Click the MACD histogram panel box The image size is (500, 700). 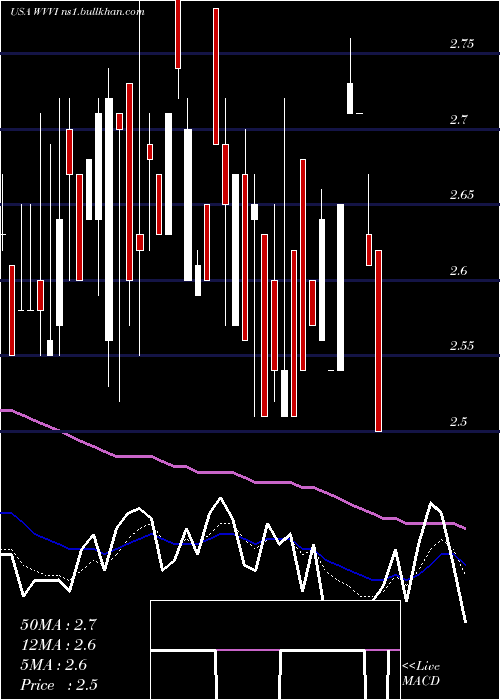point(275,650)
